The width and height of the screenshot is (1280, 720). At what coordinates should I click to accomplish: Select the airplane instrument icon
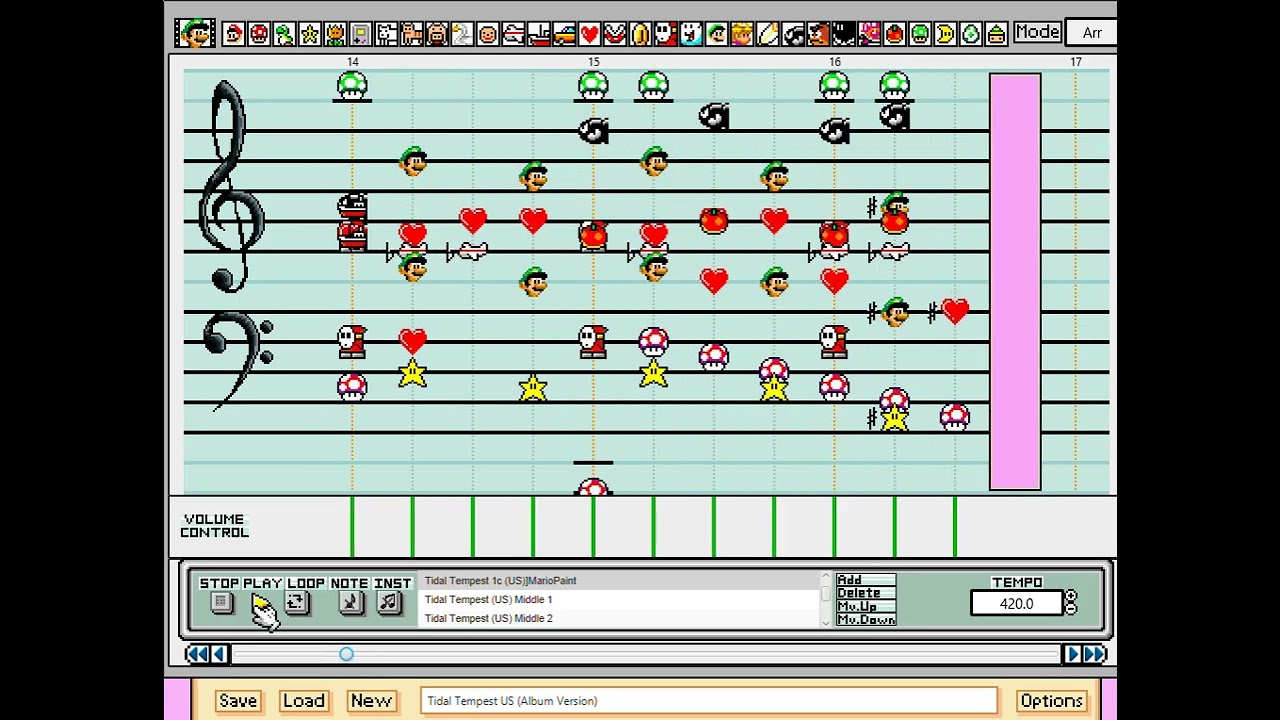(513, 34)
